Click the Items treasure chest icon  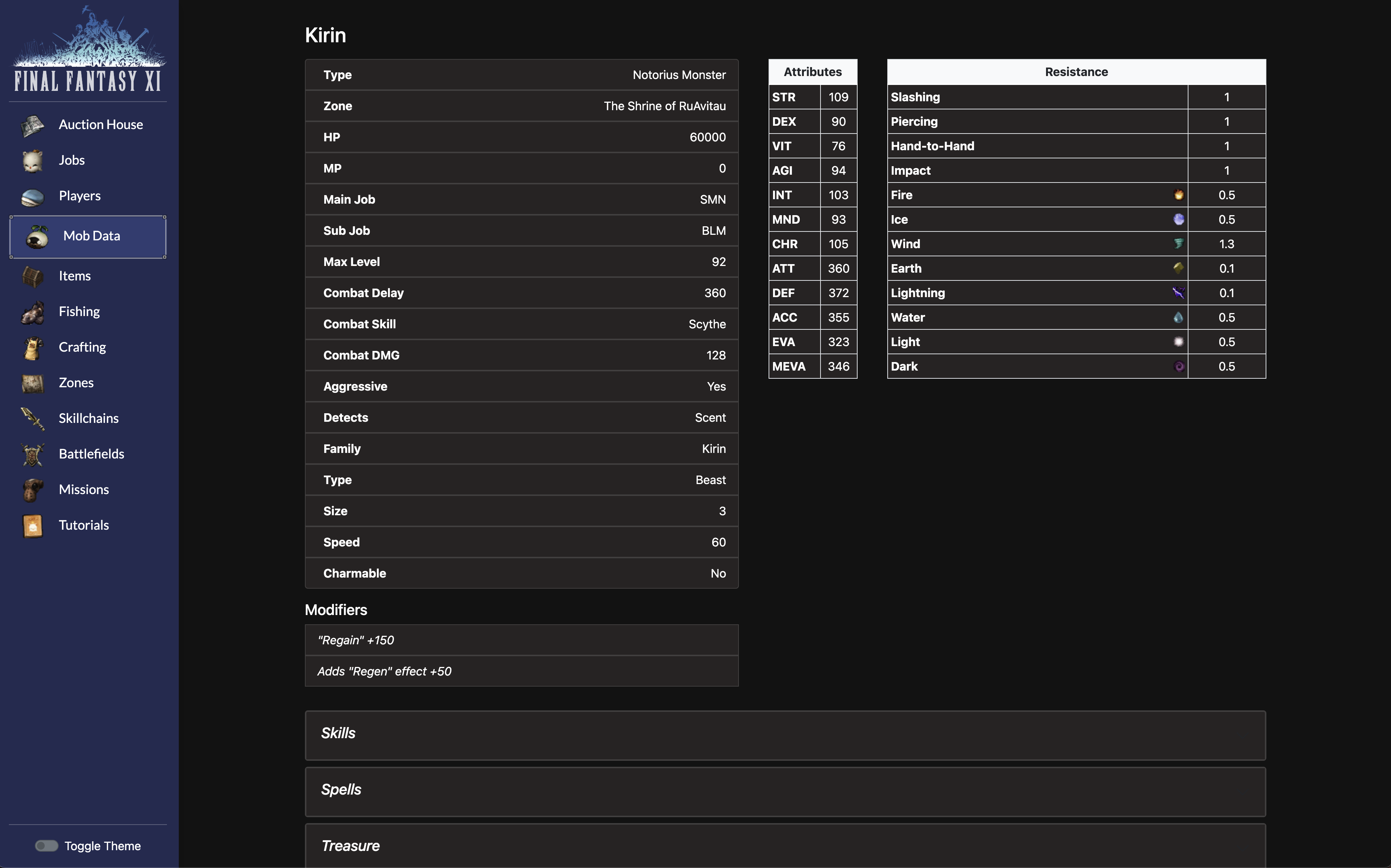(32, 277)
